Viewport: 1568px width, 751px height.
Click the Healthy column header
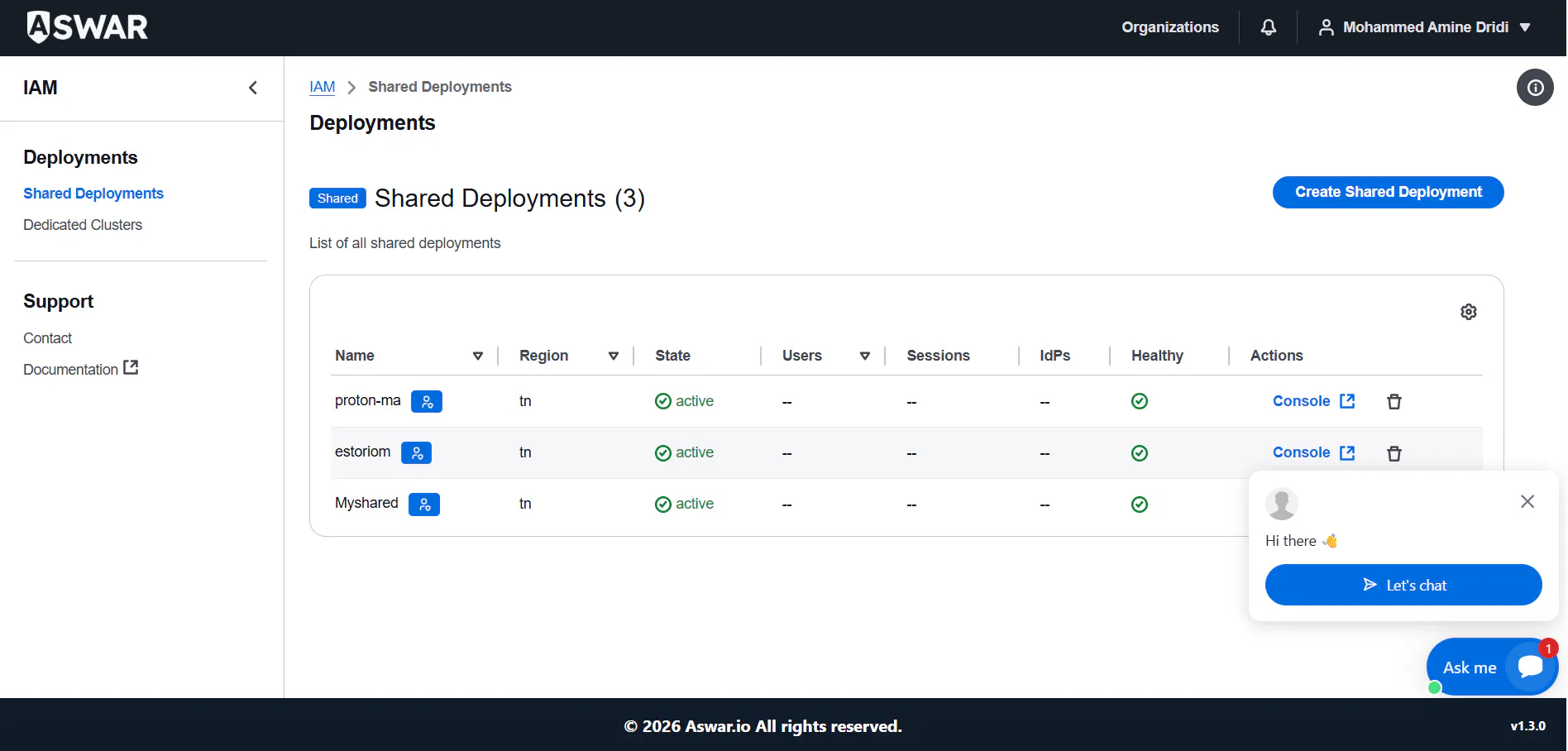click(x=1158, y=356)
